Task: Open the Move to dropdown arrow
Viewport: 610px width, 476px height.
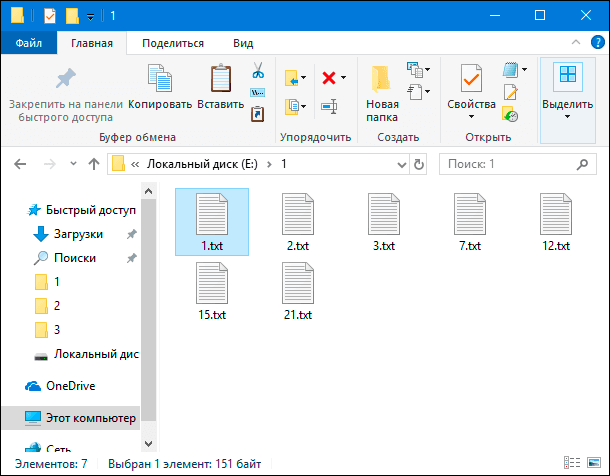Action: click(303, 77)
